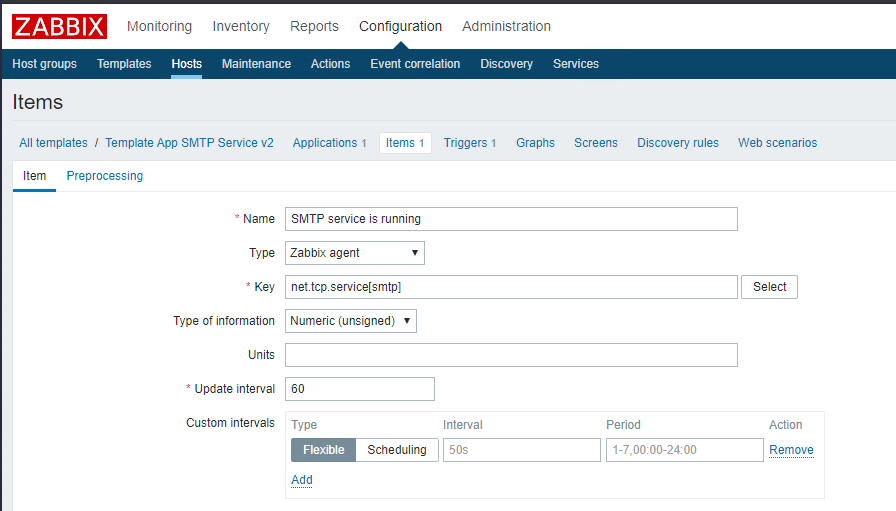Image resolution: width=896 pixels, height=511 pixels.
Task: Expand the Type dropdown showing Zabbix agent
Action: [x=355, y=253]
